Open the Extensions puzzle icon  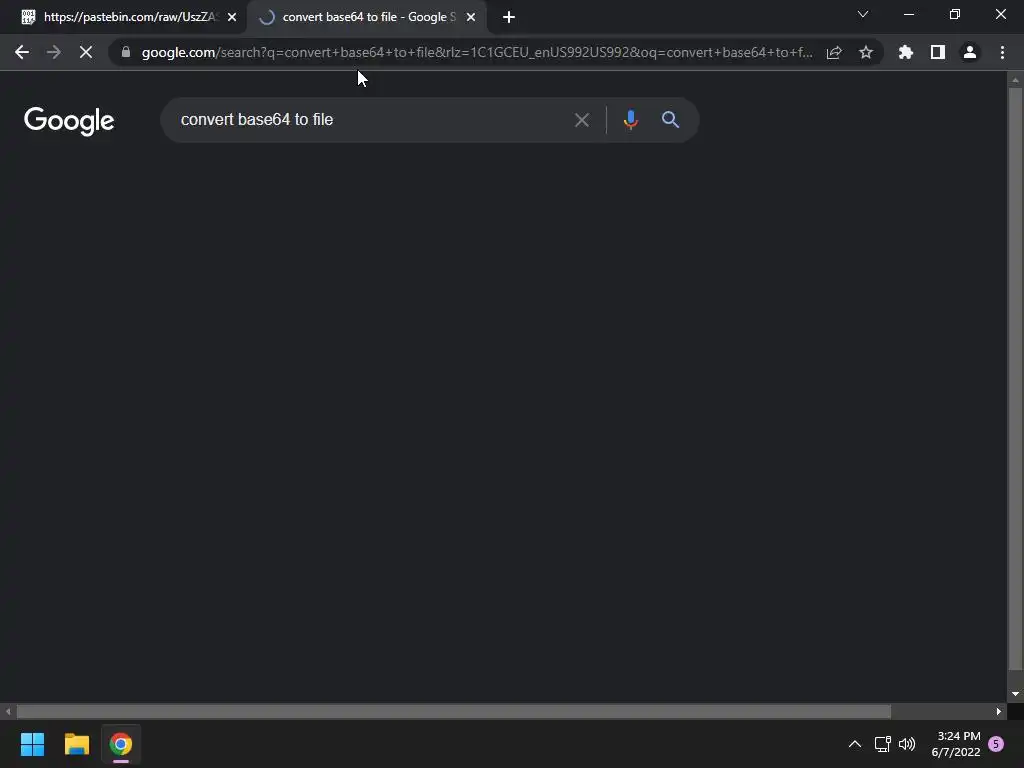coord(906,52)
